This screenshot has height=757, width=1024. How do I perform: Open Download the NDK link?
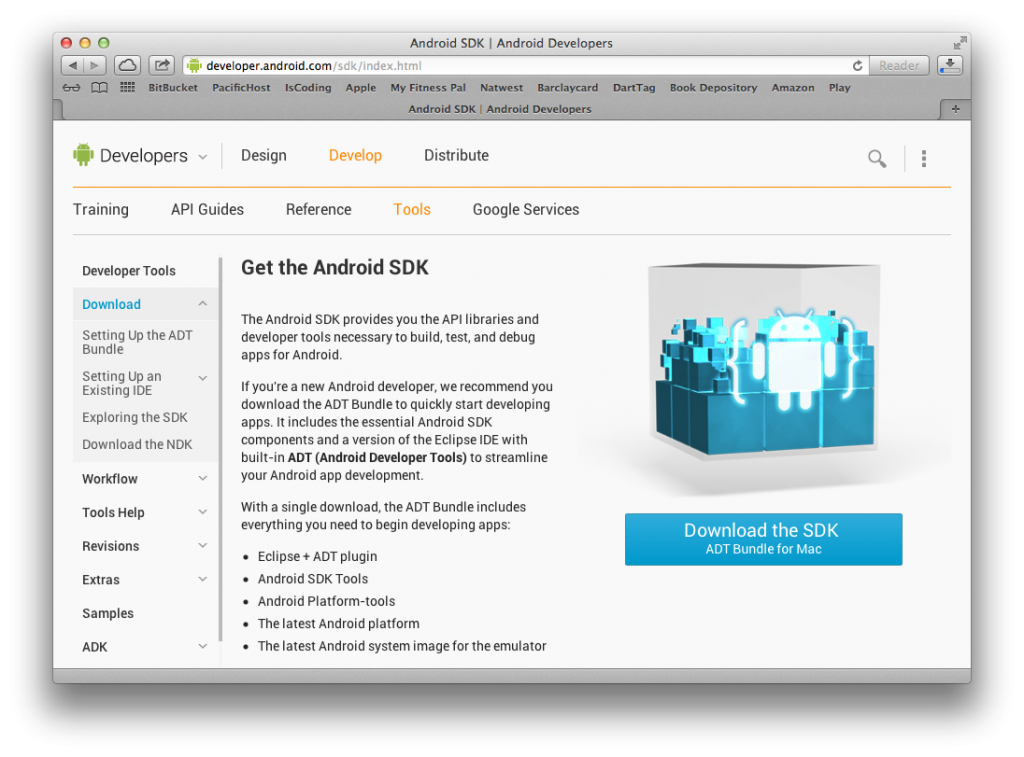click(137, 445)
